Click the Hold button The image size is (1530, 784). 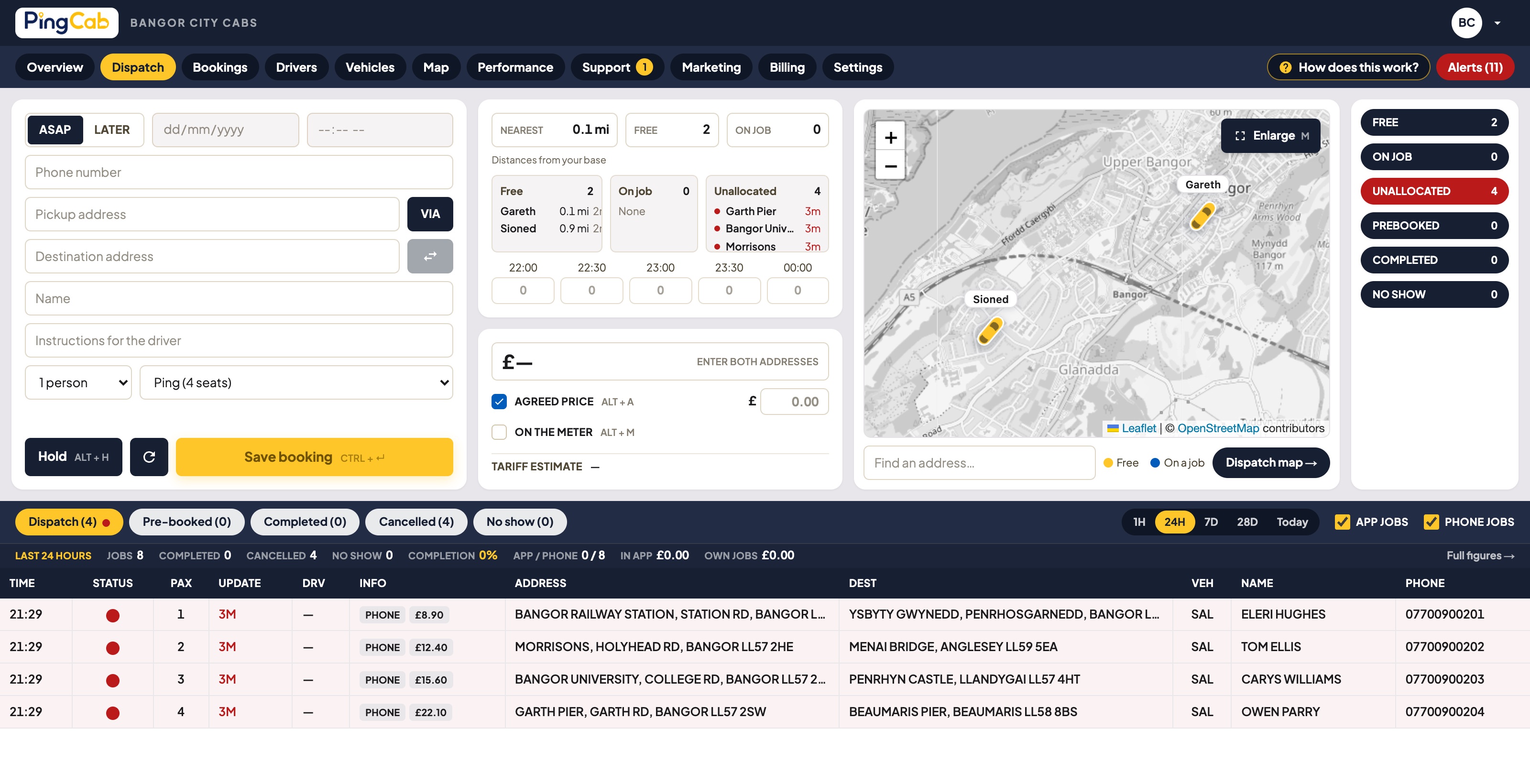74,457
